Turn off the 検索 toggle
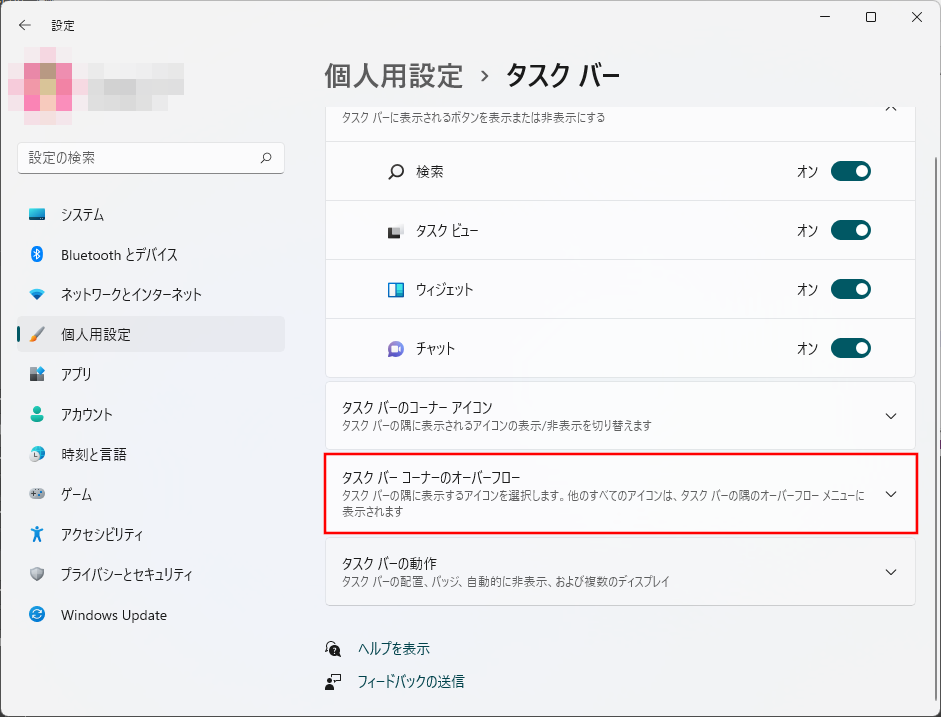Screen dimensions: 941x717 pyautogui.click(x=850, y=172)
